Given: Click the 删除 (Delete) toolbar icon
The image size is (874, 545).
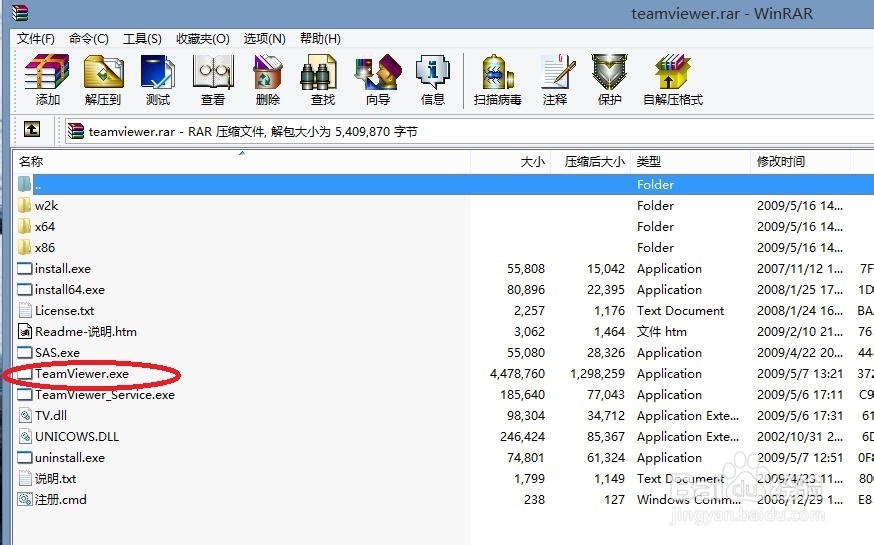Looking at the screenshot, I should (x=268, y=71).
